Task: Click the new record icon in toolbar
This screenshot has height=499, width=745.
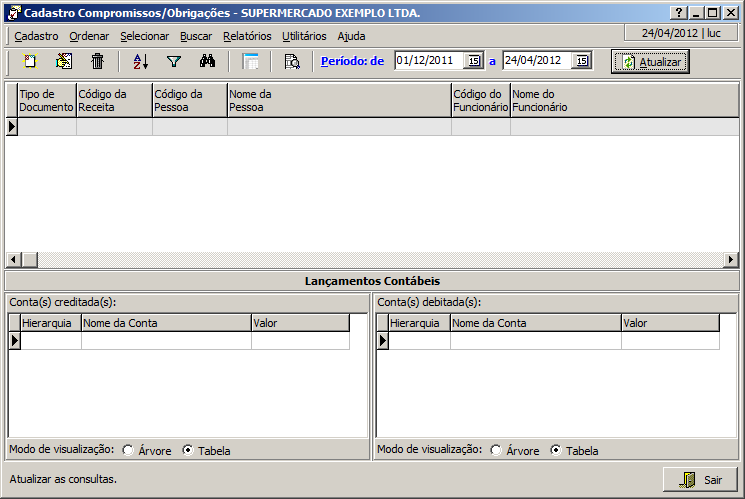Action: 30,61
